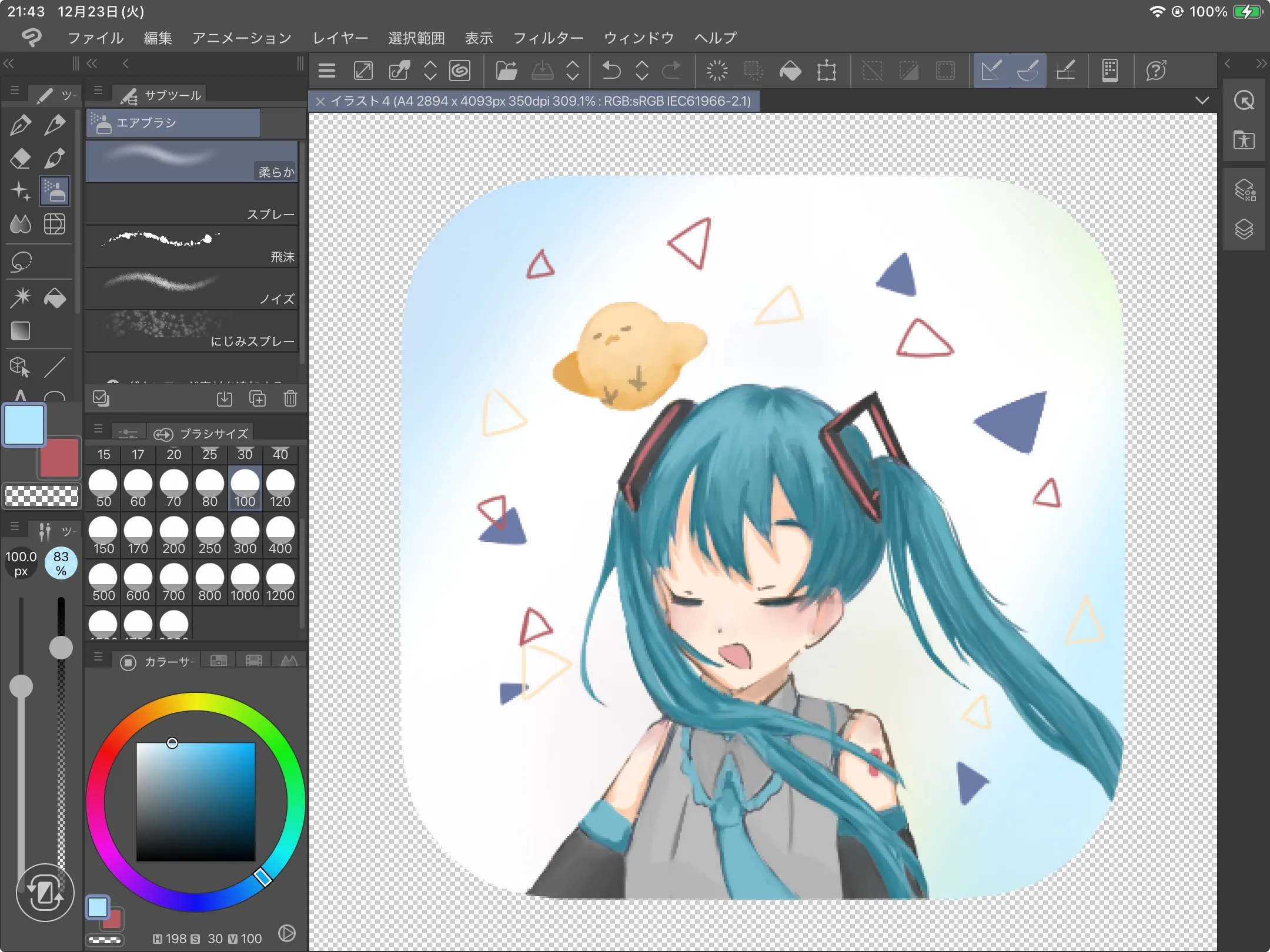This screenshot has height=952, width=1270.
Task: Click the Undo arrow in command bar
Action: (611, 71)
